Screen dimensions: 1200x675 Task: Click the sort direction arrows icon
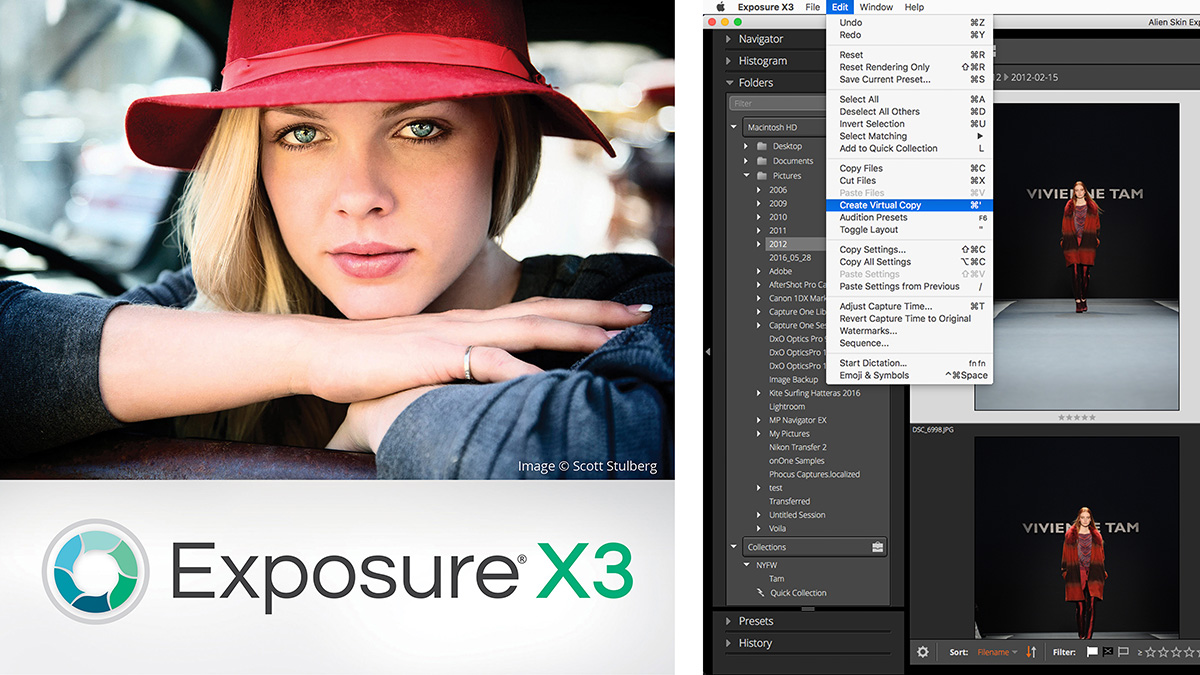1031,651
